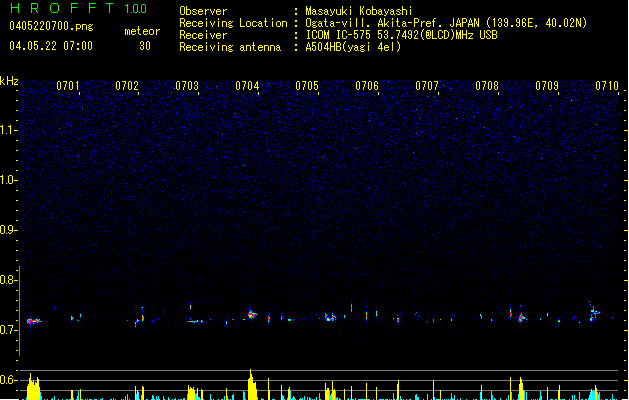Image resolution: width=629 pixels, height=400 pixels.
Task: Click the 1.1 kHz axis tick label
Action: pos(8,130)
